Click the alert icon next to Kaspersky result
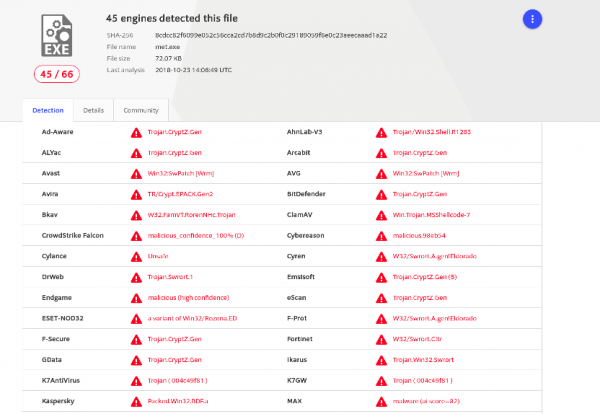 point(136,401)
